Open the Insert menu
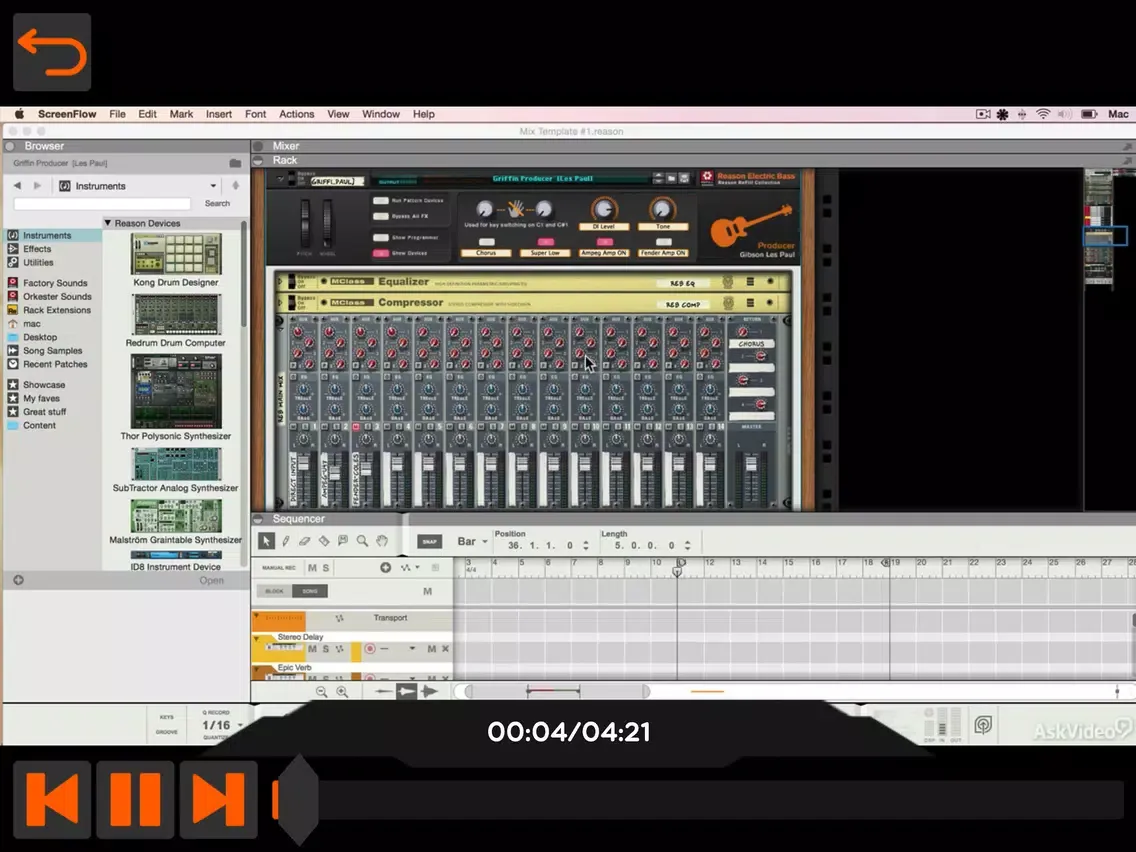 [x=219, y=114]
